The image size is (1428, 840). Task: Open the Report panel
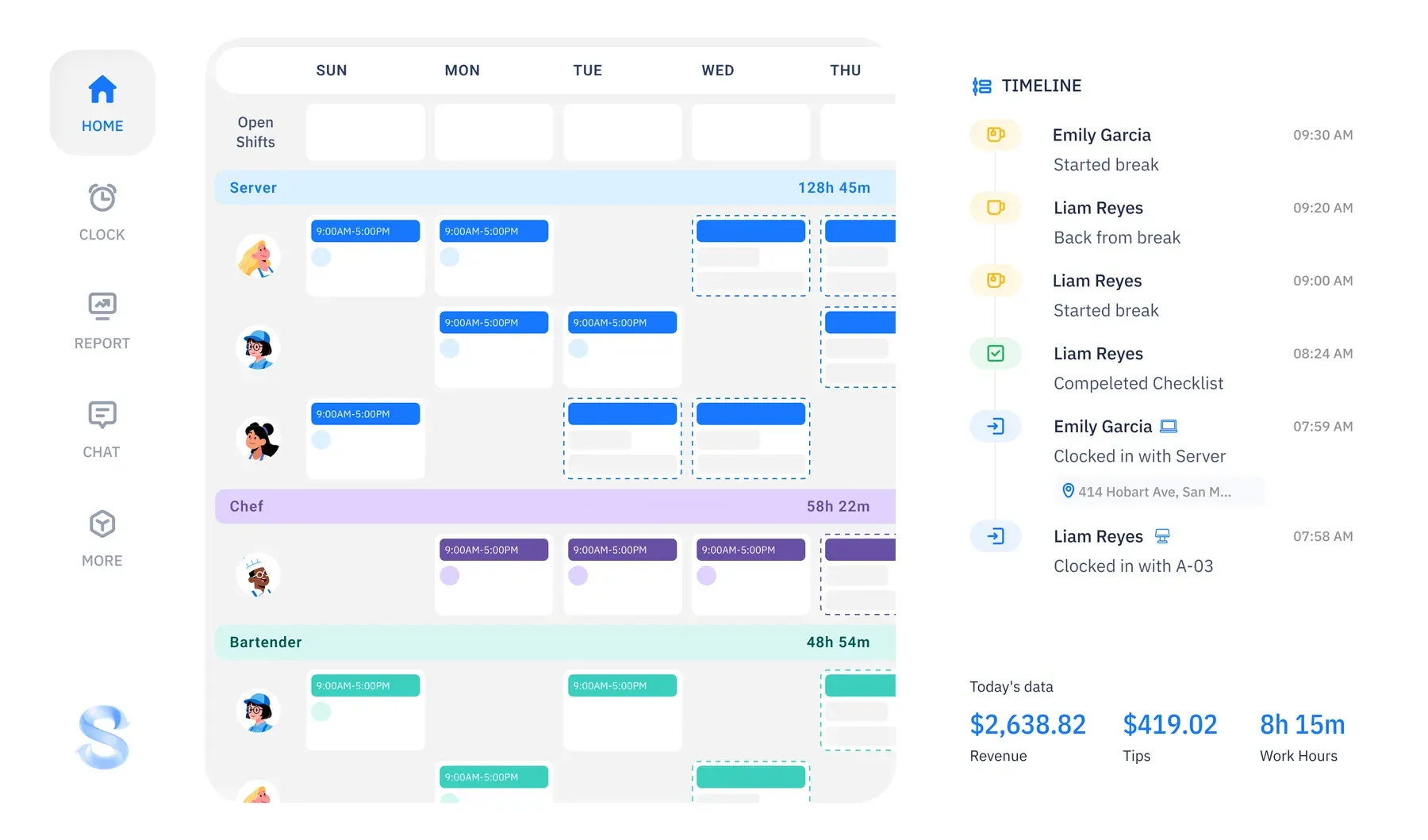(x=102, y=305)
